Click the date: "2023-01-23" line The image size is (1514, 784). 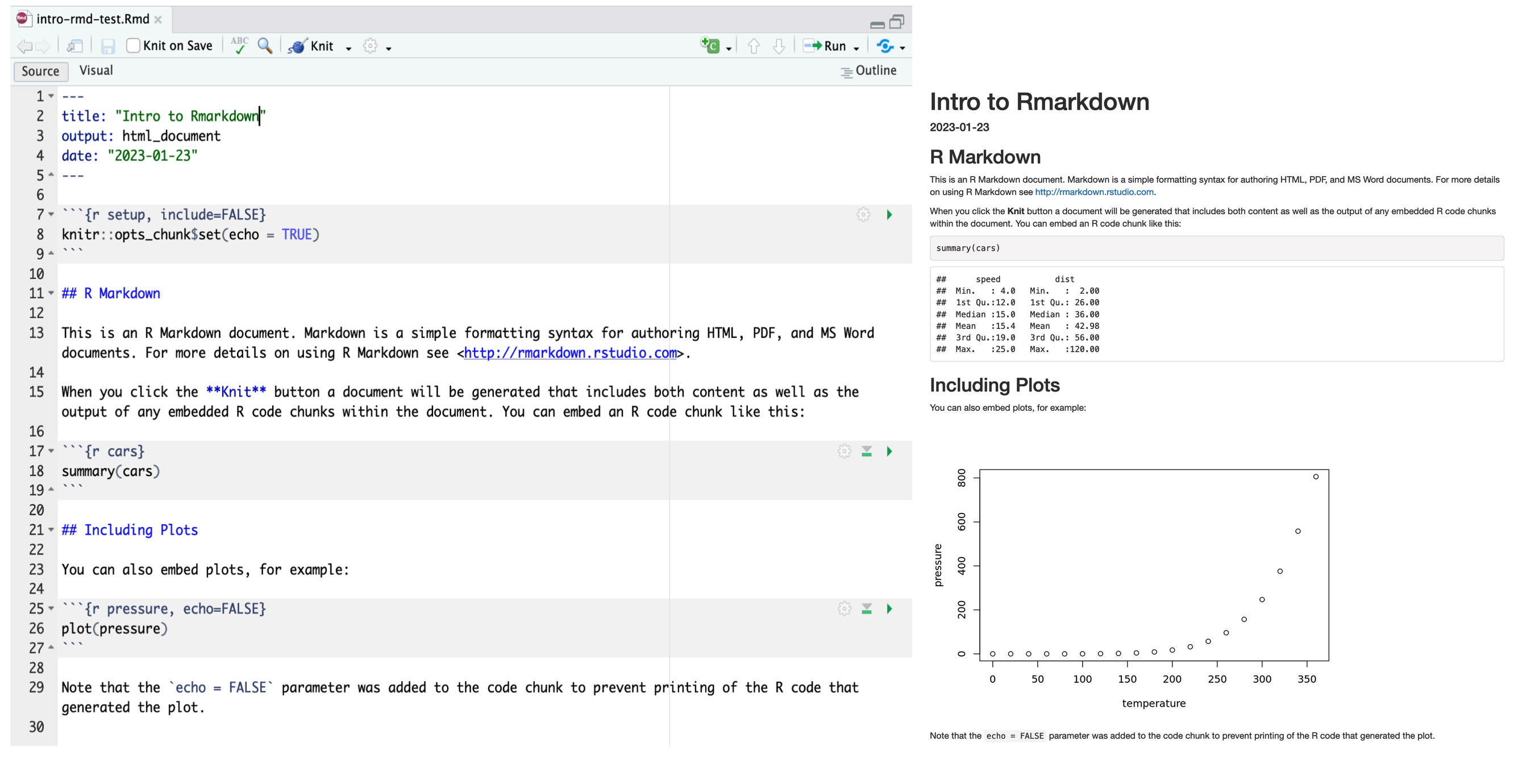point(130,155)
